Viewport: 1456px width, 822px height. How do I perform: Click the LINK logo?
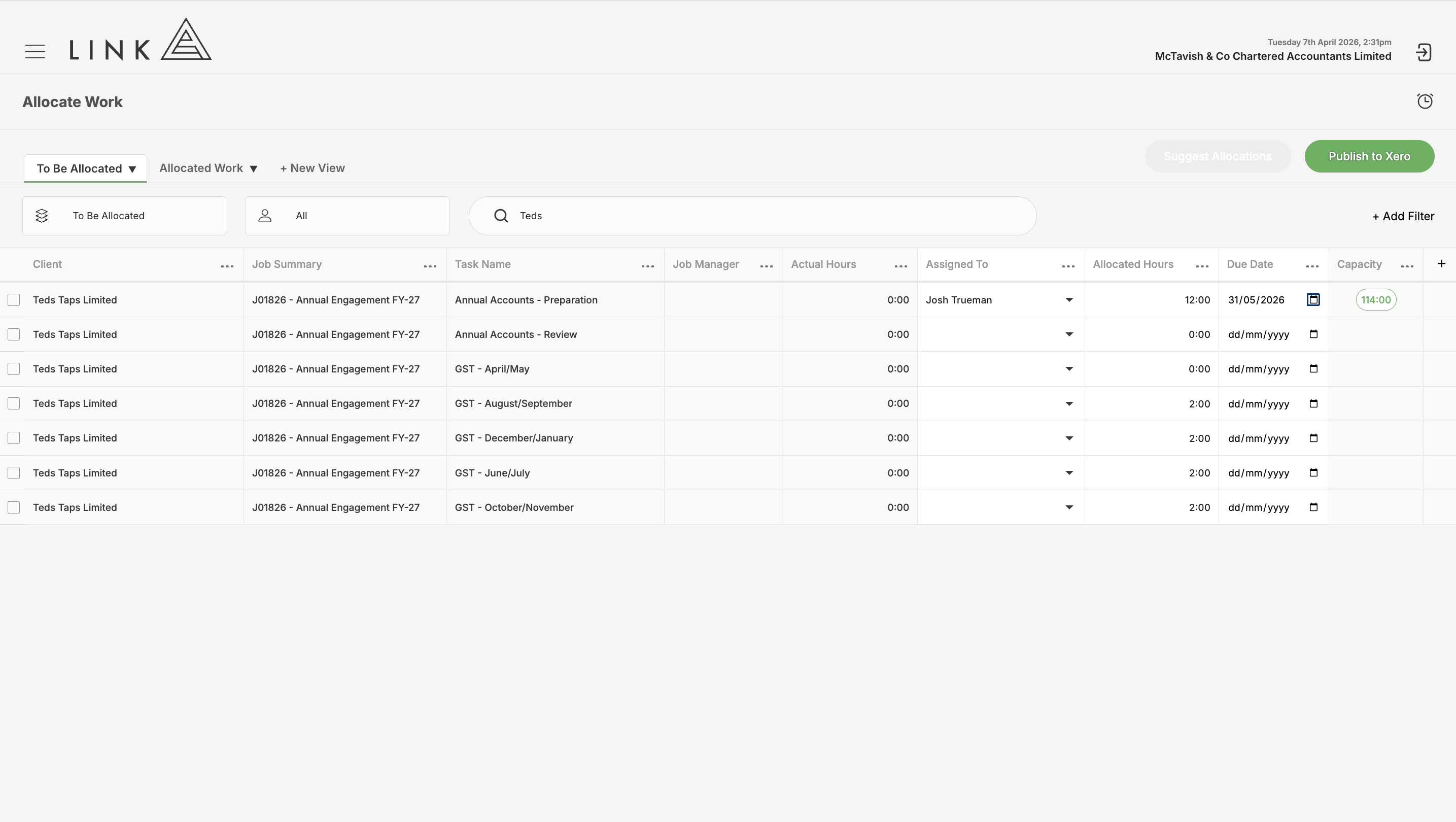(140, 39)
